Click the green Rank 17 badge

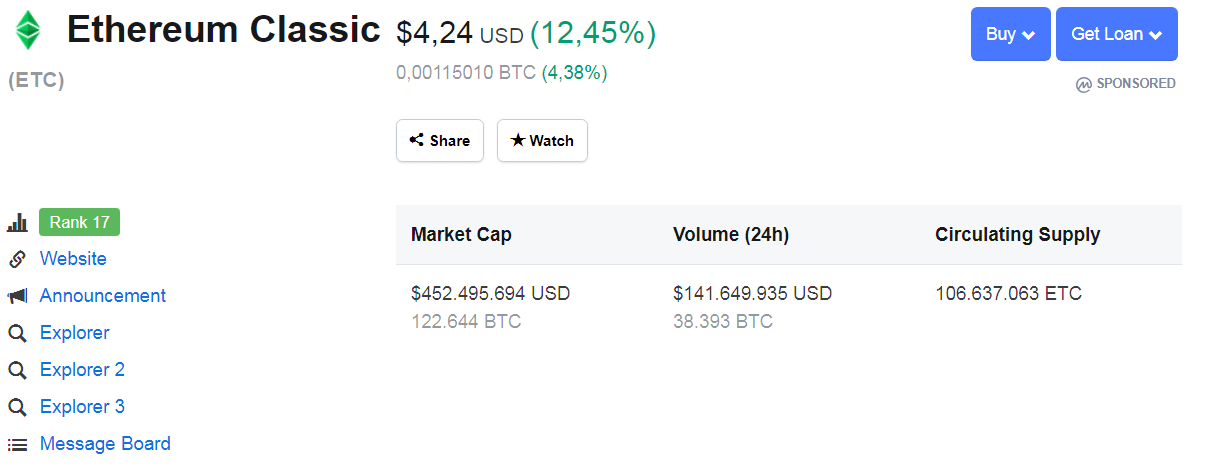pos(79,222)
